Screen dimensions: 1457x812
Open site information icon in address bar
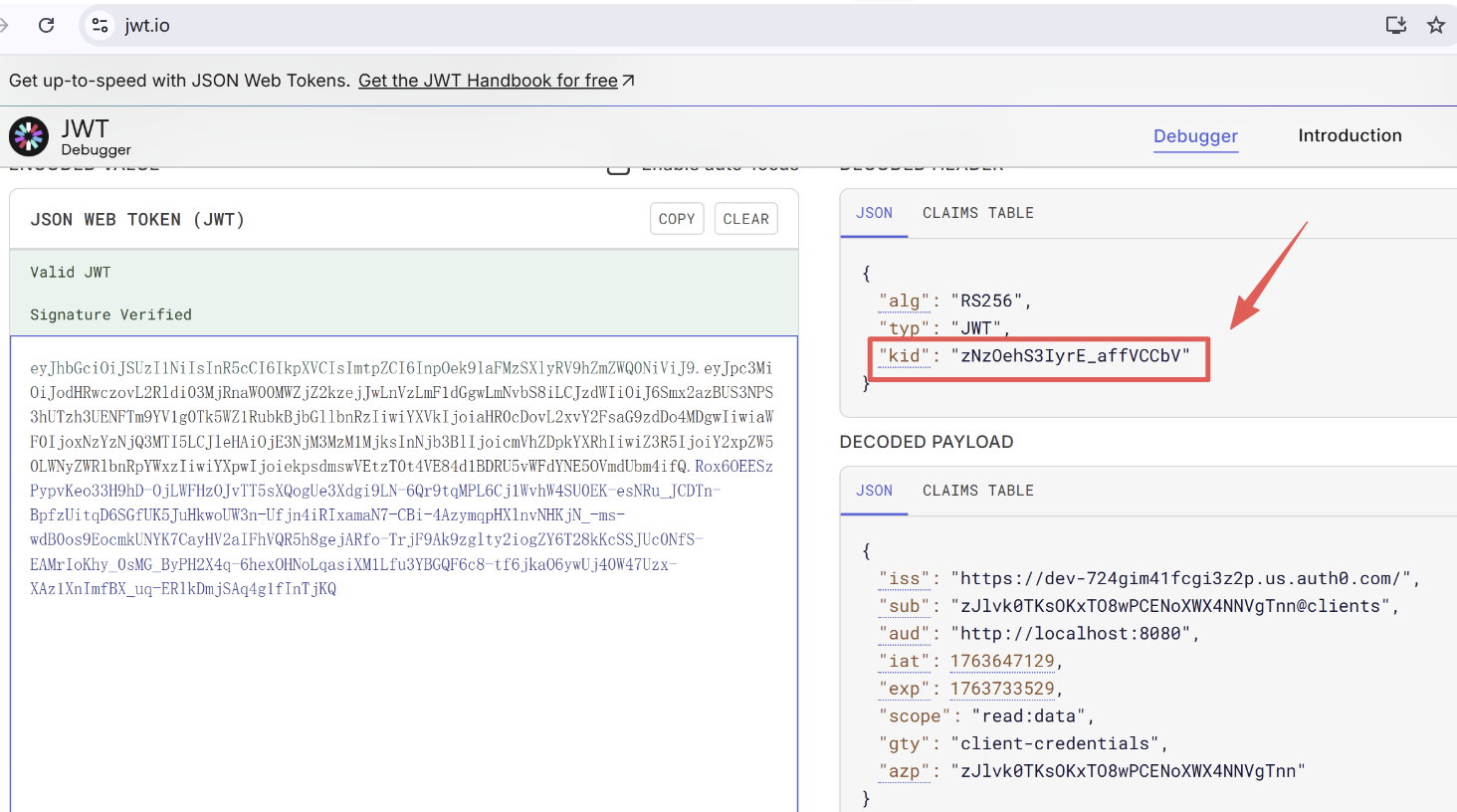(100, 25)
